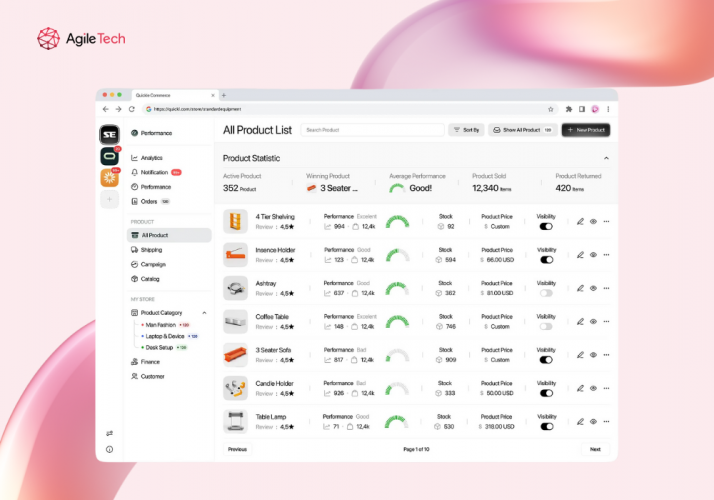
Task: Preview 4 Tier Shelving with eye icon
Action: (x=593, y=222)
